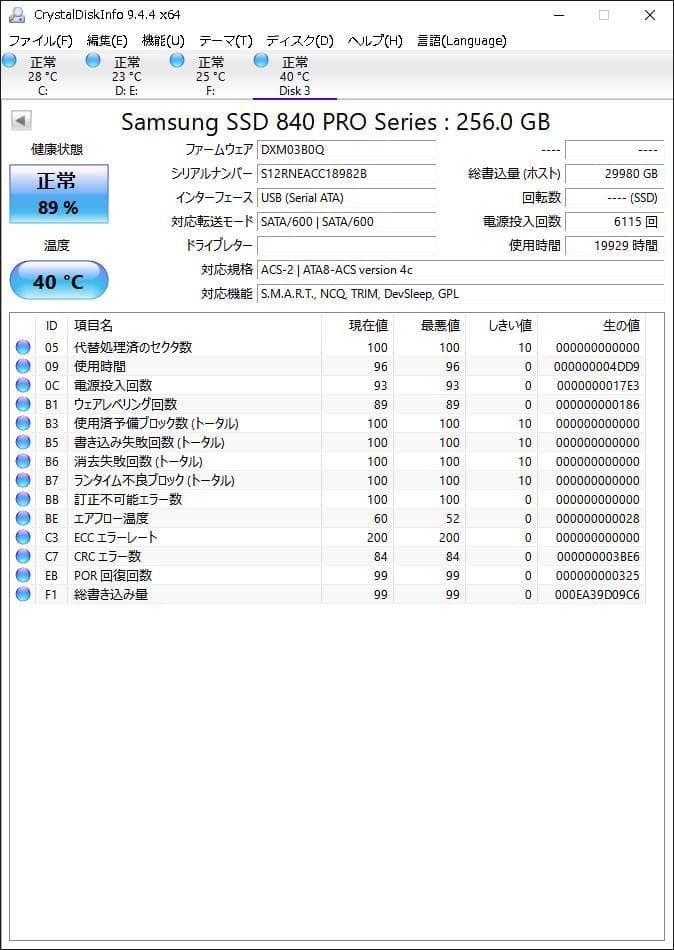Click power-on count value 6115 回

tap(615, 222)
